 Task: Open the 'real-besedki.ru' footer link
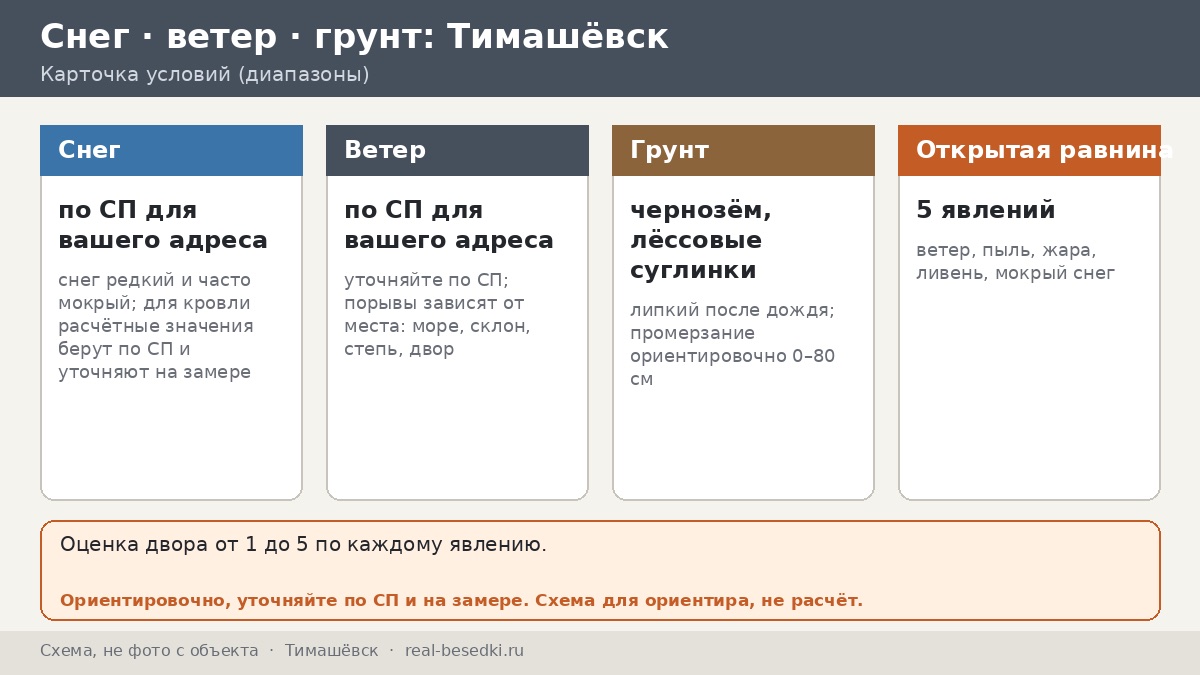click(x=464, y=651)
